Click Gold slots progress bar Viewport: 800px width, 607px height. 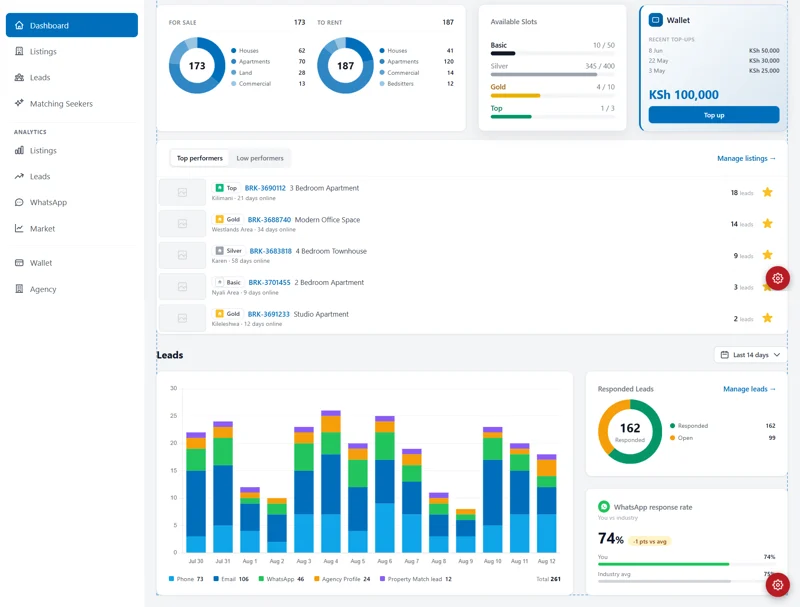click(x=553, y=95)
